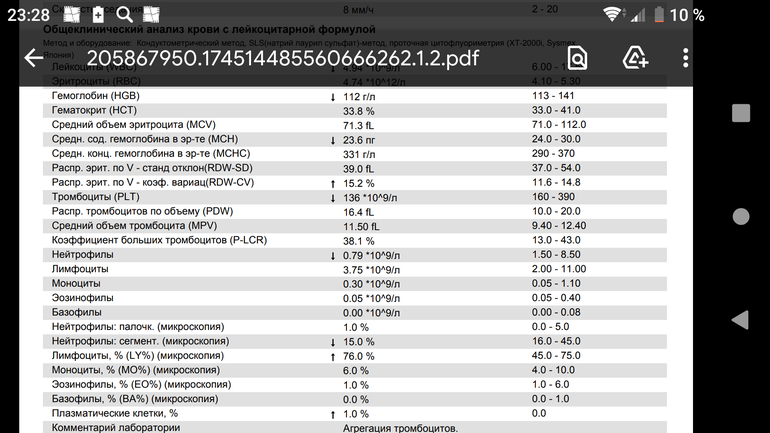Tap the down arrow beside Нейтрофилы 0.79 value

(332, 256)
